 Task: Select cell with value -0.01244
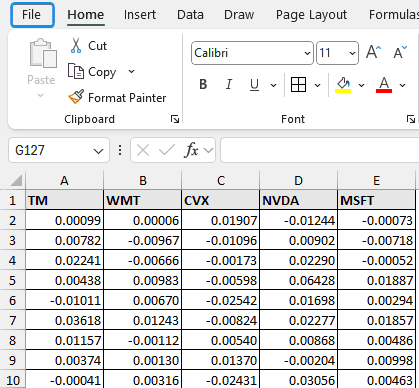pyautogui.click(x=299, y=220)
